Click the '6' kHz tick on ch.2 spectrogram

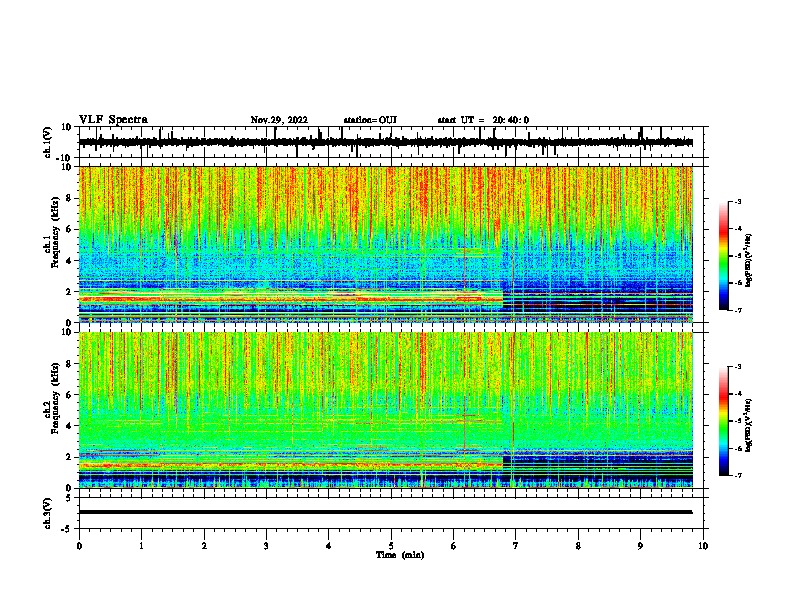[69, 395]
